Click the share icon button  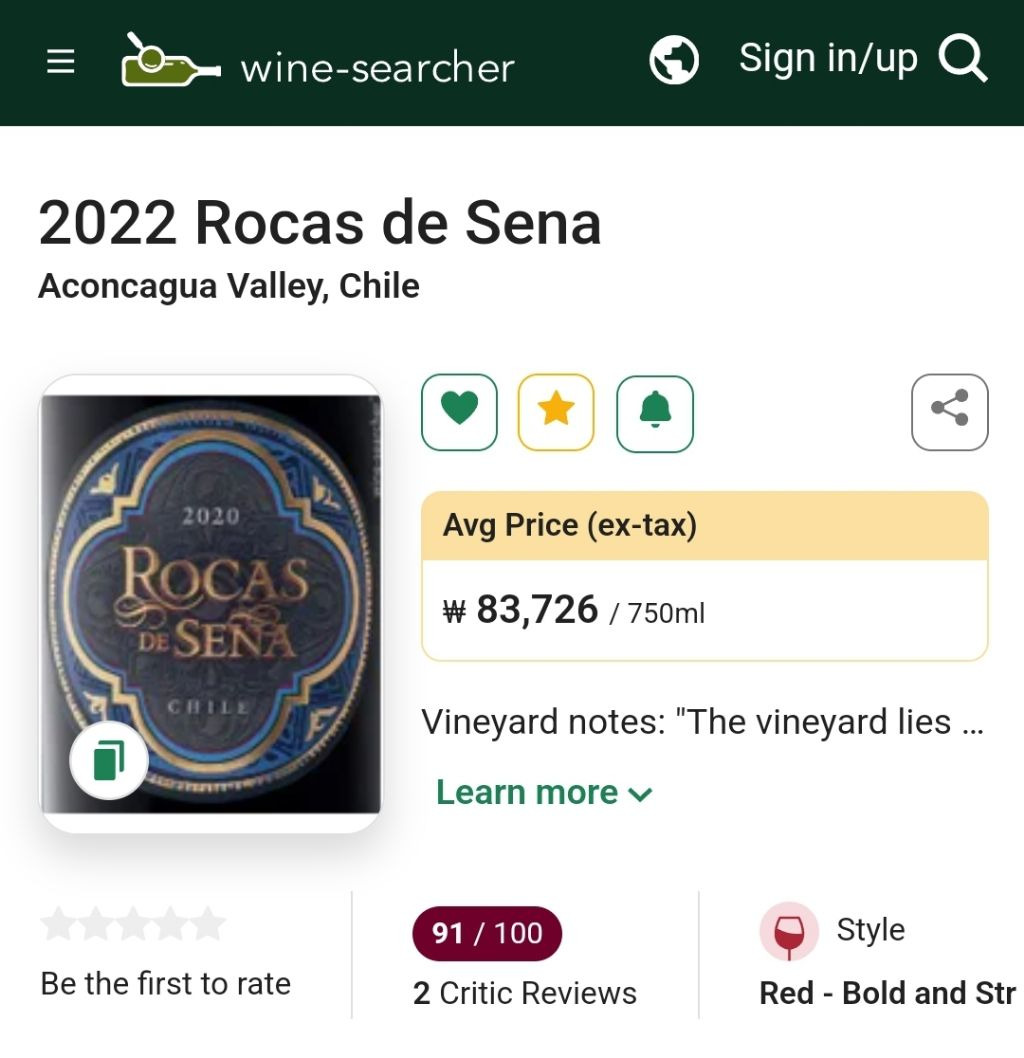pos(949,412)
